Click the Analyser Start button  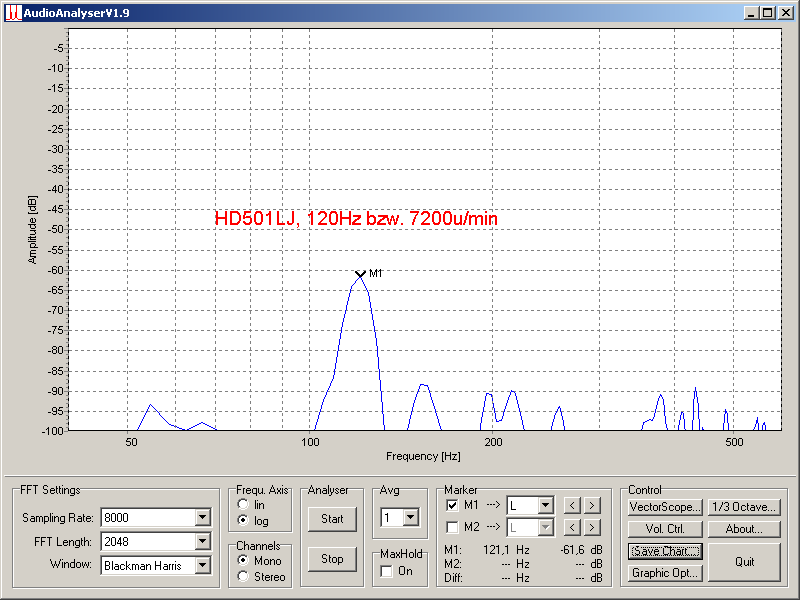332,519
